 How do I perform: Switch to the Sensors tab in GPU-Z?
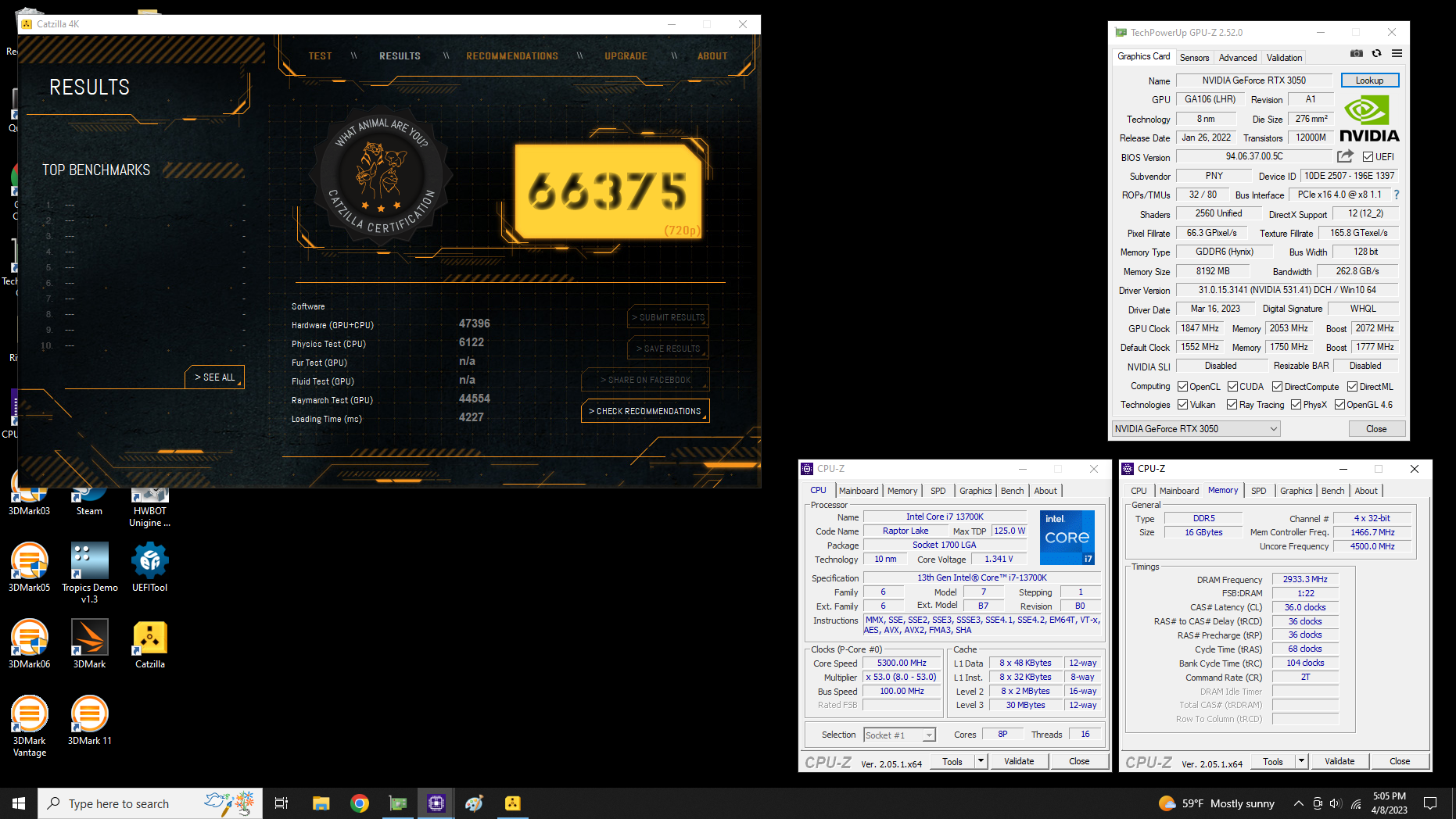click(x=1194, y=58)
